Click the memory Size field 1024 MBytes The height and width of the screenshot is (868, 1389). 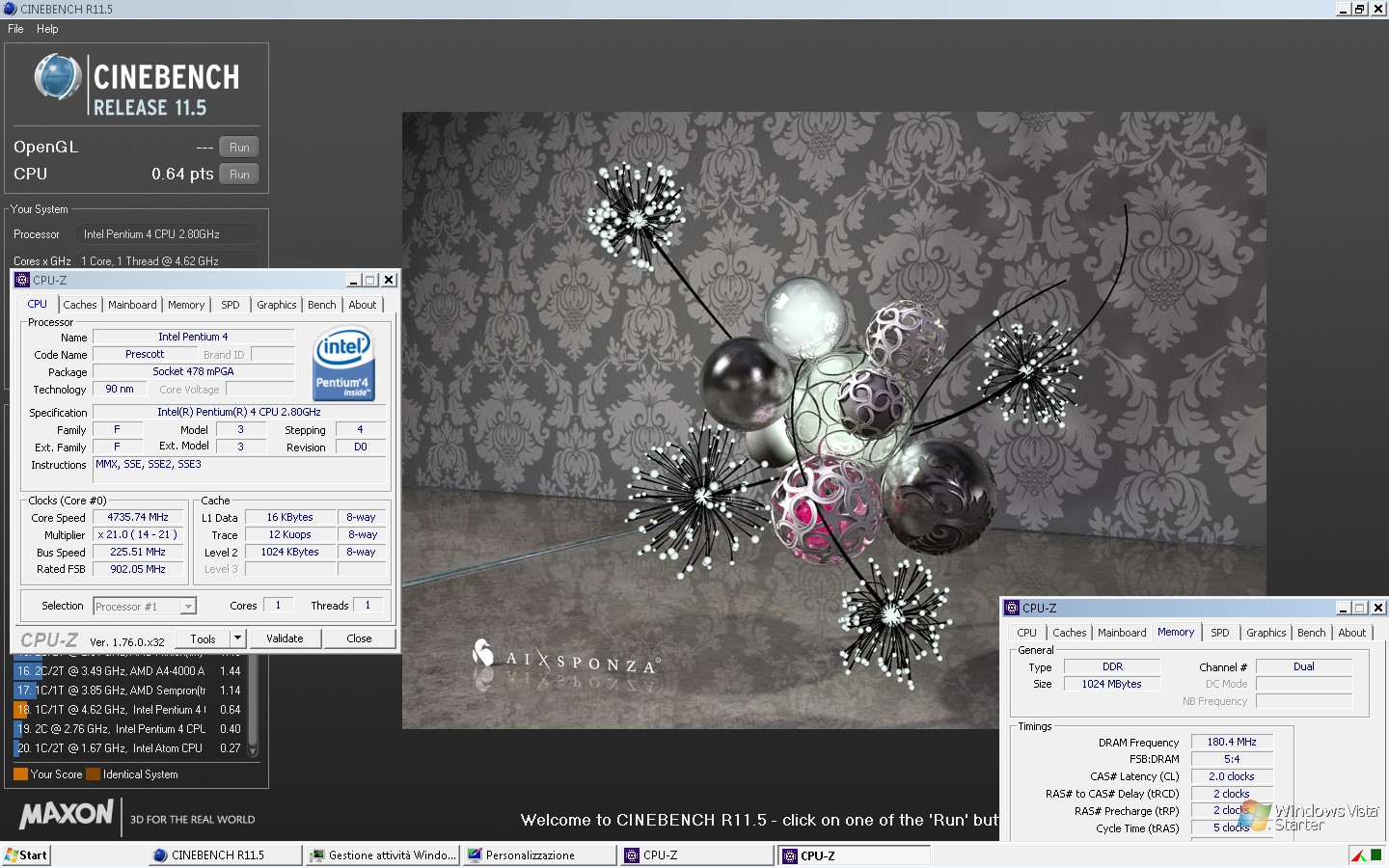(x=1112, y=685)
